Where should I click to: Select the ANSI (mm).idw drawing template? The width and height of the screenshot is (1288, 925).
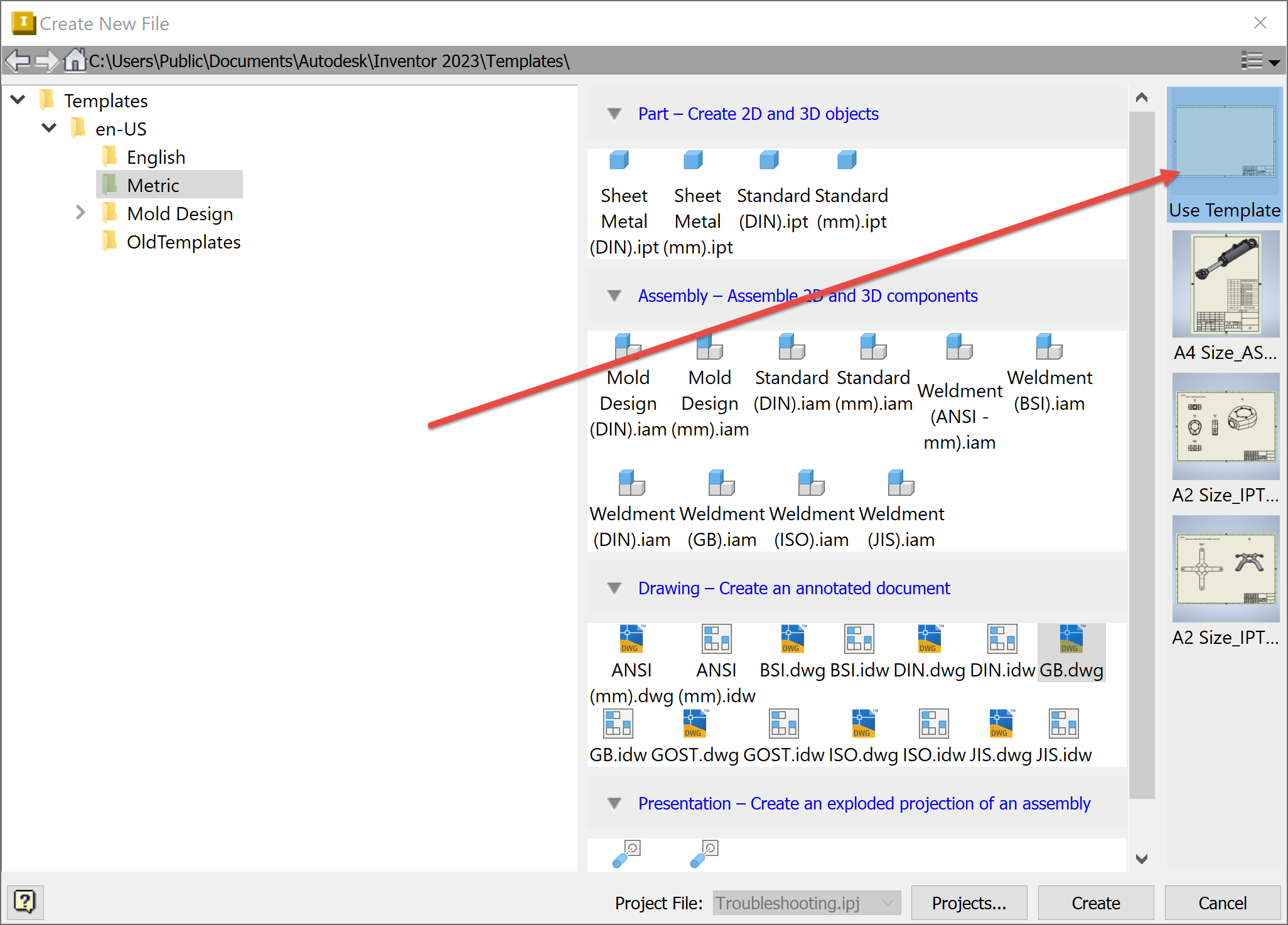[x=716, y=639]
